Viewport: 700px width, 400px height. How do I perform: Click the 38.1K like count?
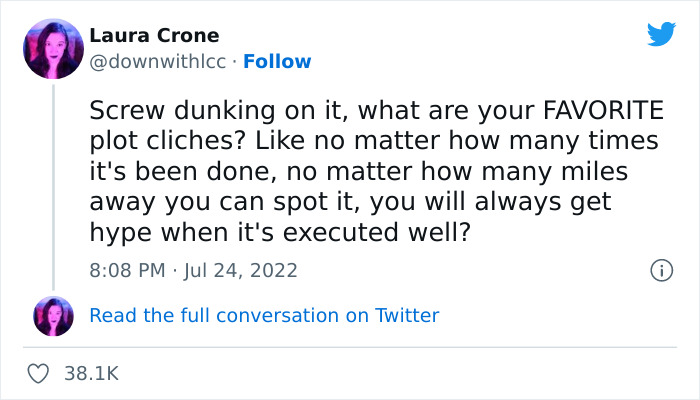92,373
